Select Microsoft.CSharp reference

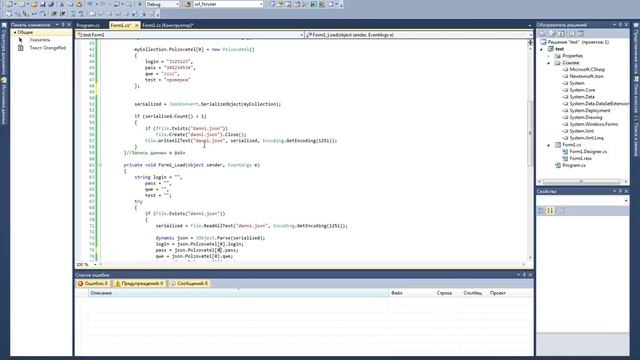click(x=587, y=69)
